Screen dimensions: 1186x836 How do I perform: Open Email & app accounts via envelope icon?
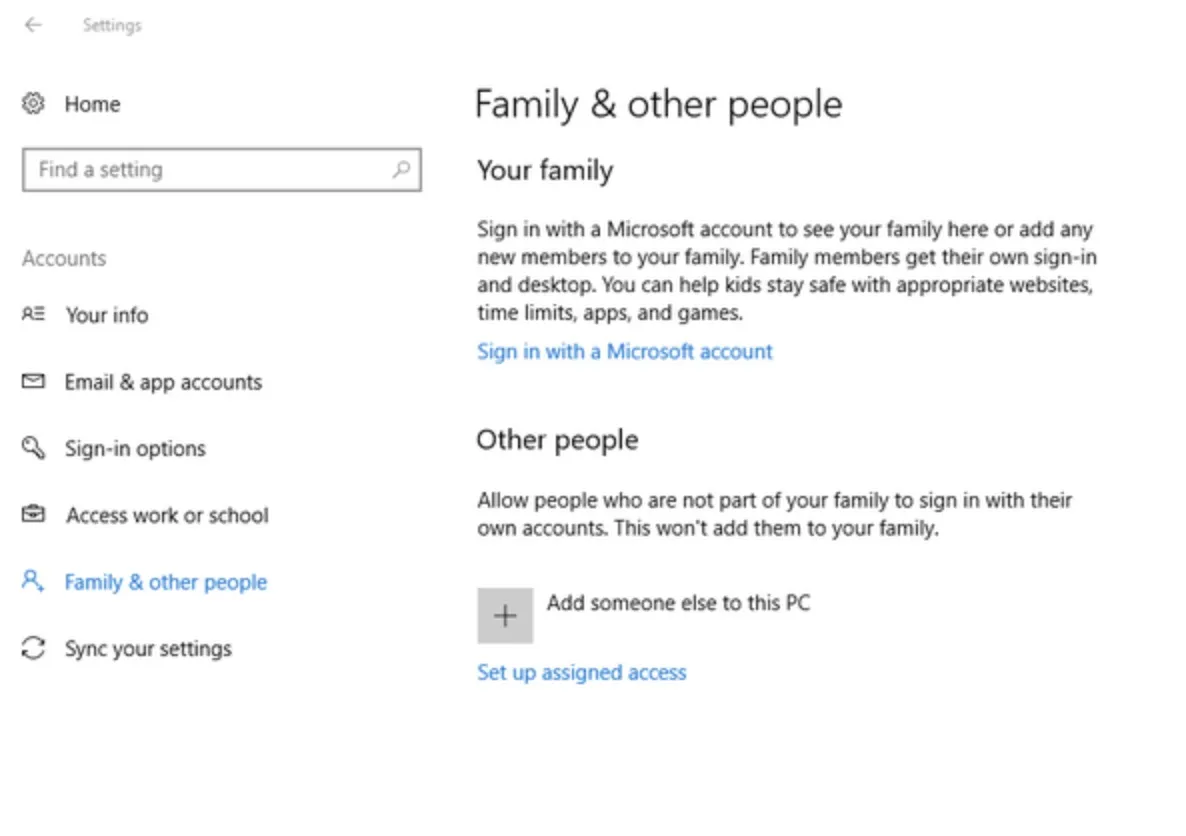(33, 381)
